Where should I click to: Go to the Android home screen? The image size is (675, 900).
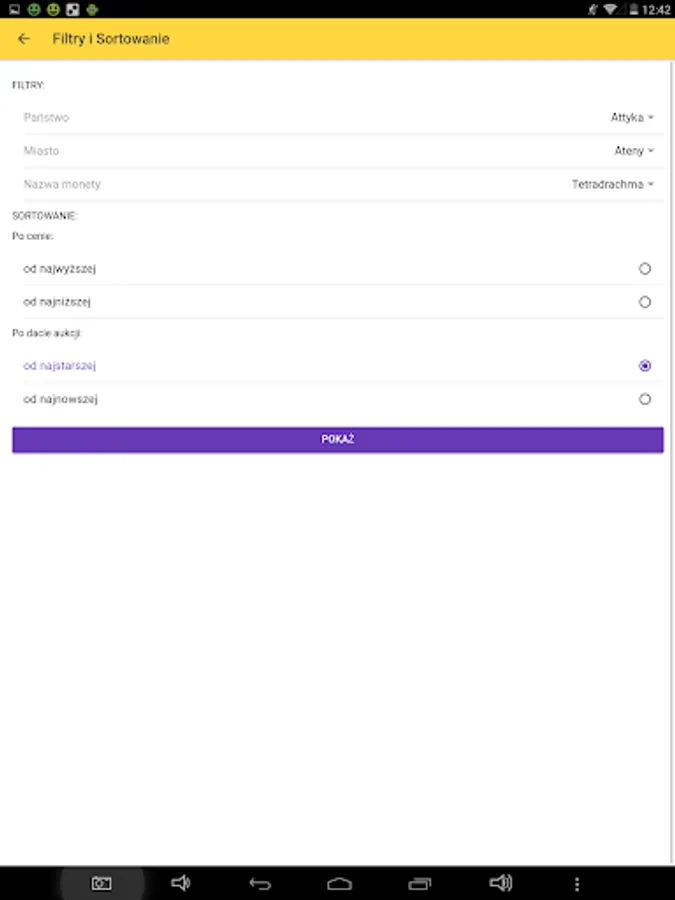(x=340, y=883)
